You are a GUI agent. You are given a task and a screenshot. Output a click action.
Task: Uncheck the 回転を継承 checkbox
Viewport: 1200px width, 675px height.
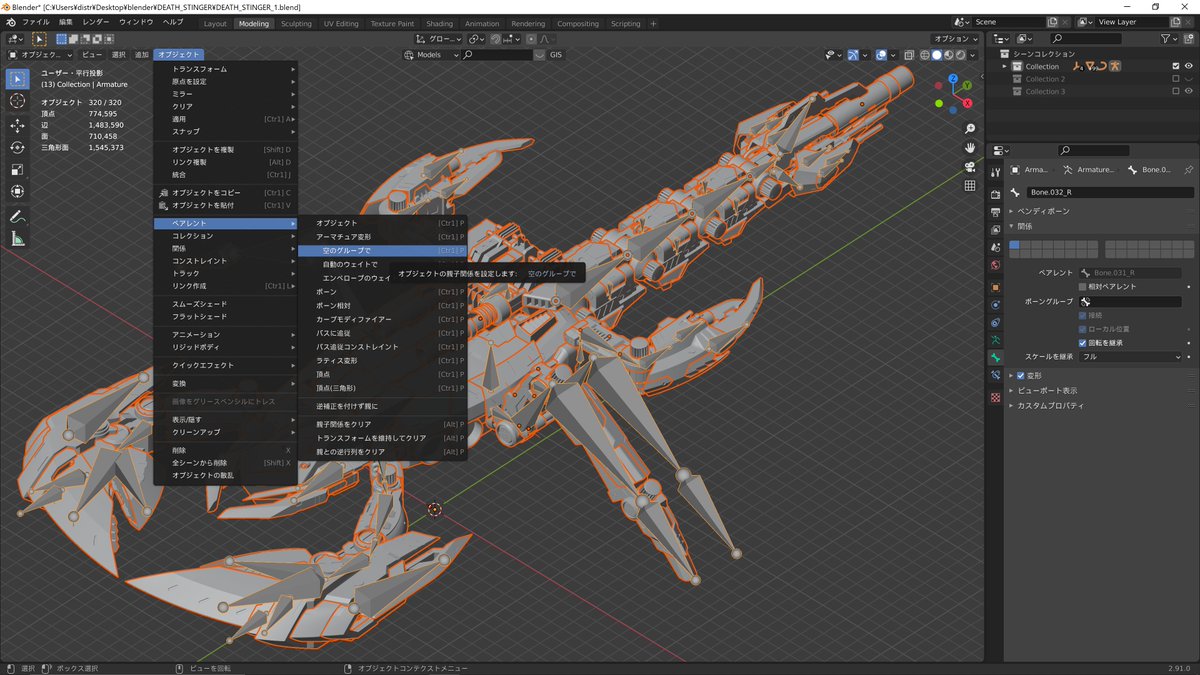click(1083, 343)
